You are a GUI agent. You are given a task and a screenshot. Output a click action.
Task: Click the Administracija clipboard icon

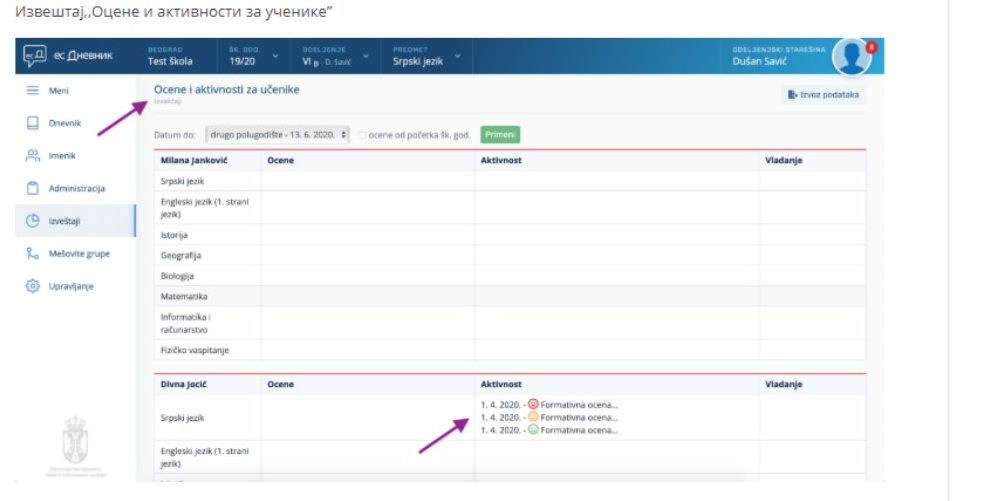click(x=32, y=188)
